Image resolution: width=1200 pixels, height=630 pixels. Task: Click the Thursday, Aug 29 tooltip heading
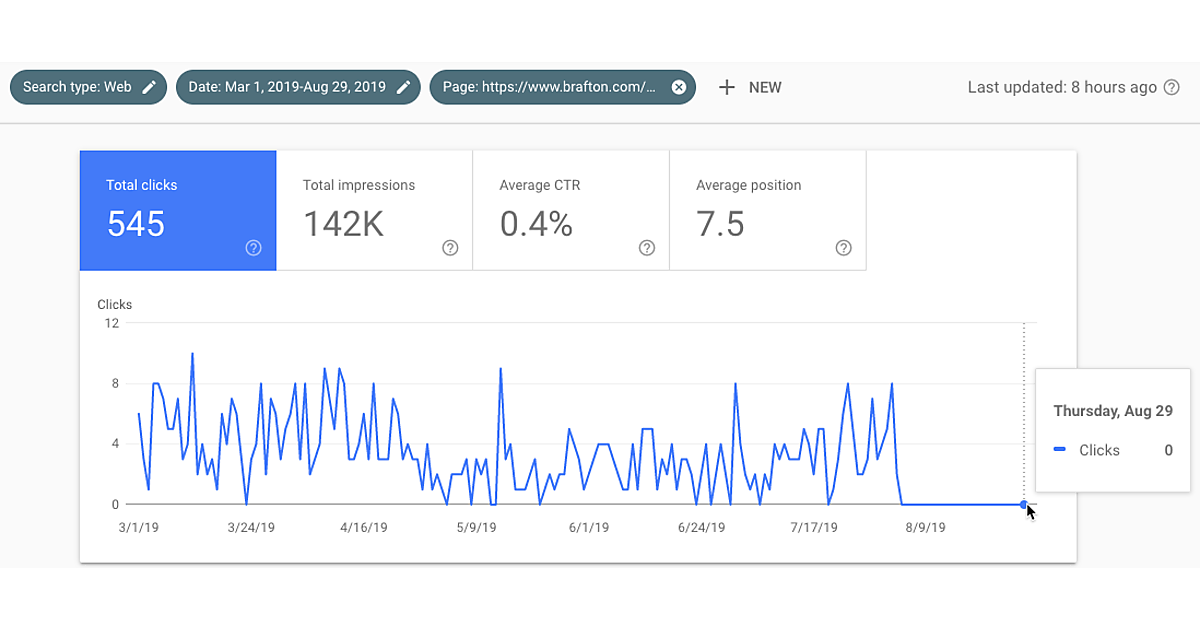click(1112, 411)
